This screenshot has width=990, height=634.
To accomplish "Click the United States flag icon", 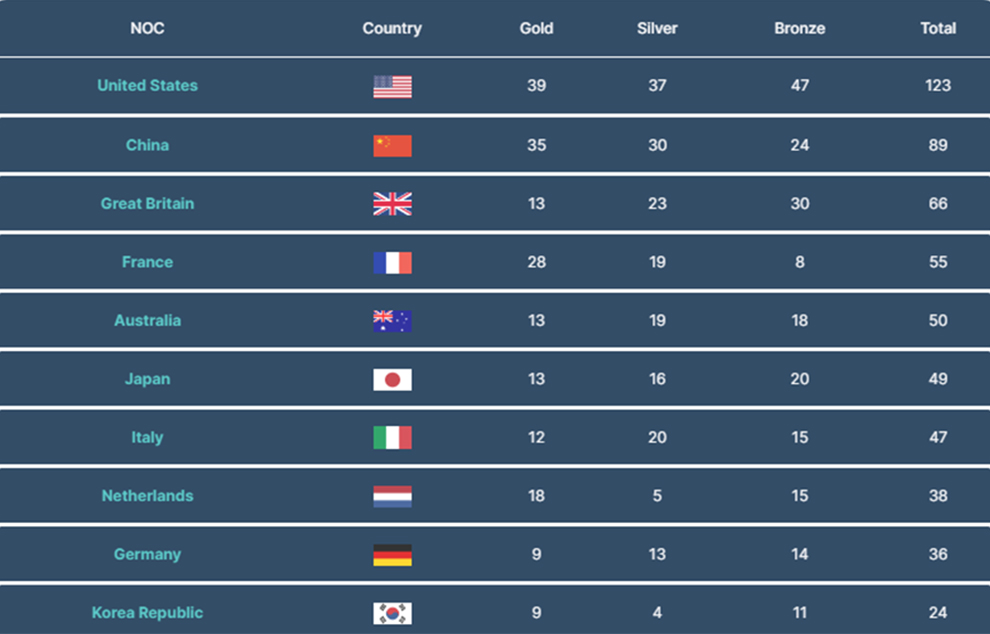I will point(392,87).
